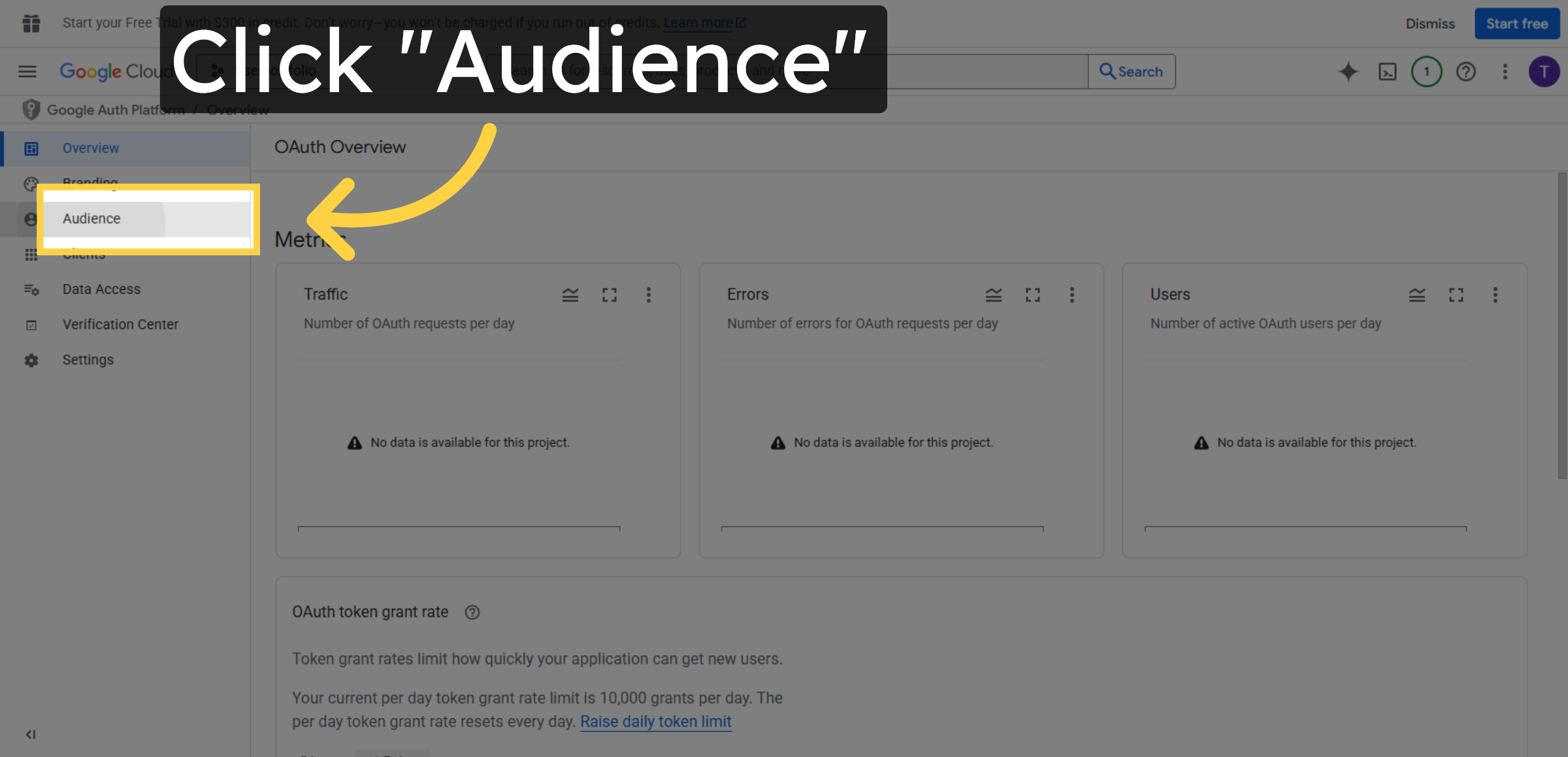Image resolution: width=1568 pixels, height=757 pixels.
Task: Click the Start free button
Action: pos(1517,24)
